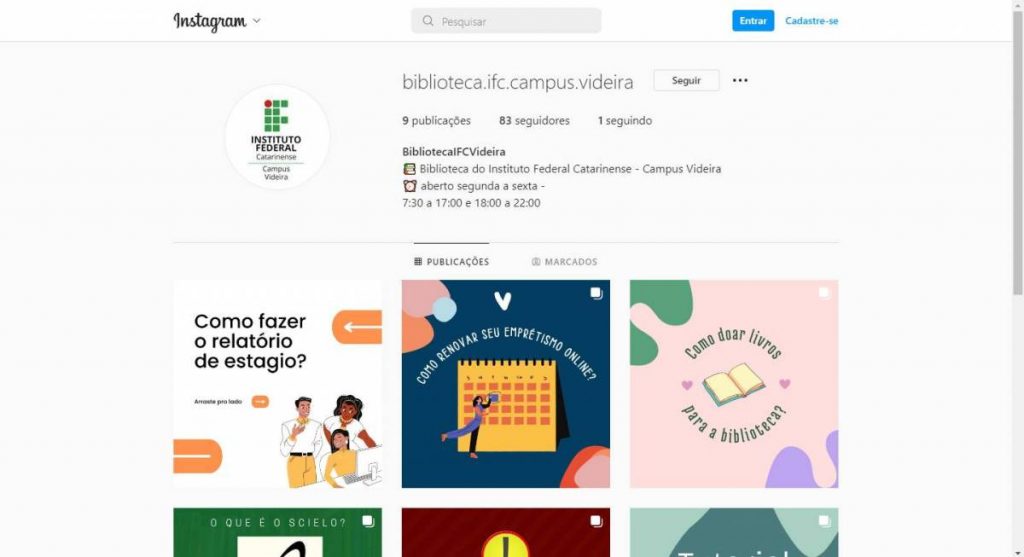Click the page vertical scrollbar
Screen dimensions: 1024x557
click(1017, 150)
